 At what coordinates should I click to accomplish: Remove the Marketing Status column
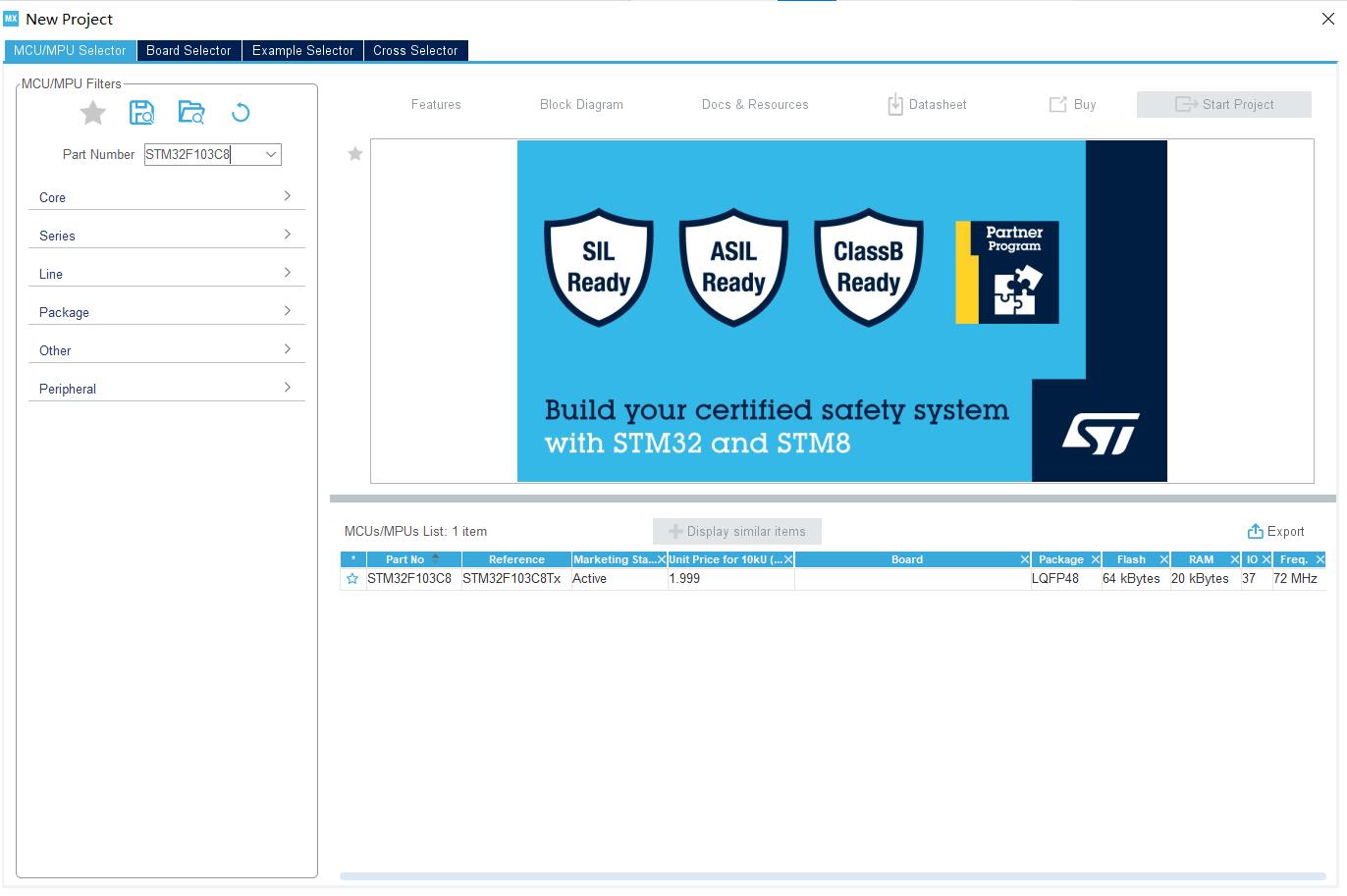(x=662, y=559)
